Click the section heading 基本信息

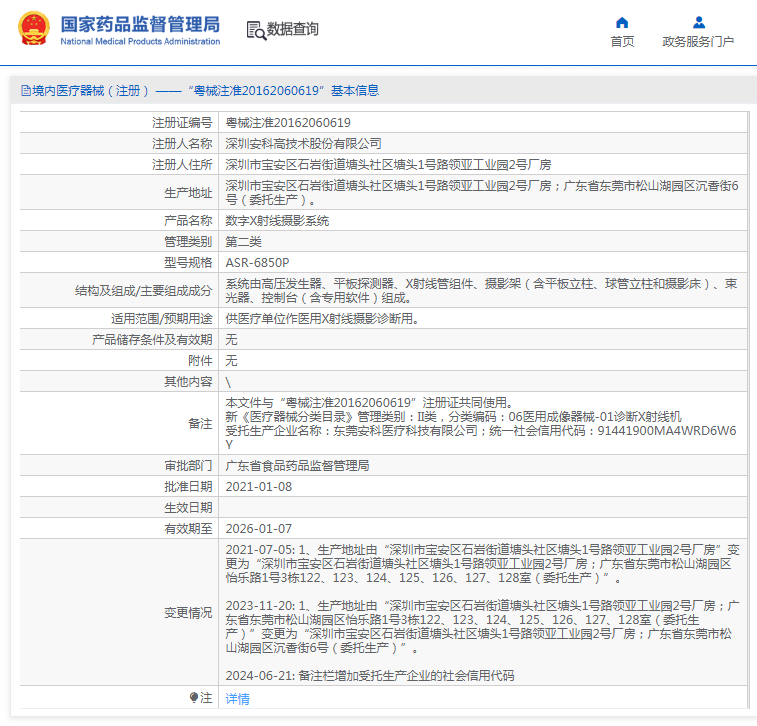[x=355, y=91]
